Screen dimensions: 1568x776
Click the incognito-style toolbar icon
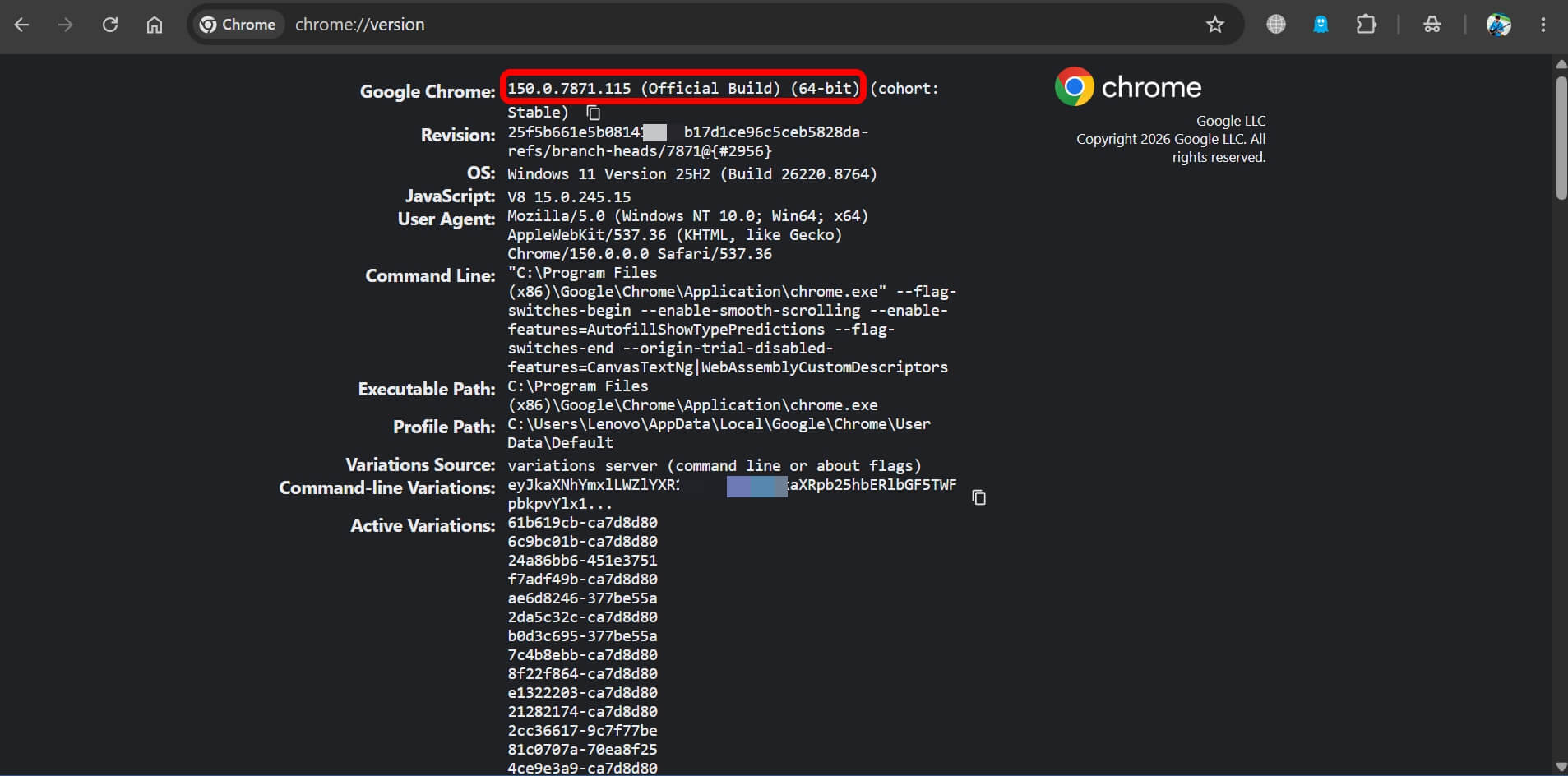(x=1432, y=25)
